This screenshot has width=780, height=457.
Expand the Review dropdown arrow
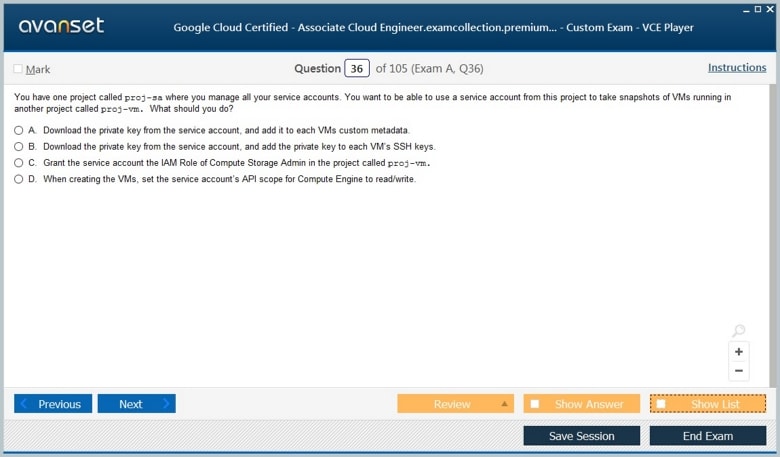pyautogui.click(x=504, y=404)
